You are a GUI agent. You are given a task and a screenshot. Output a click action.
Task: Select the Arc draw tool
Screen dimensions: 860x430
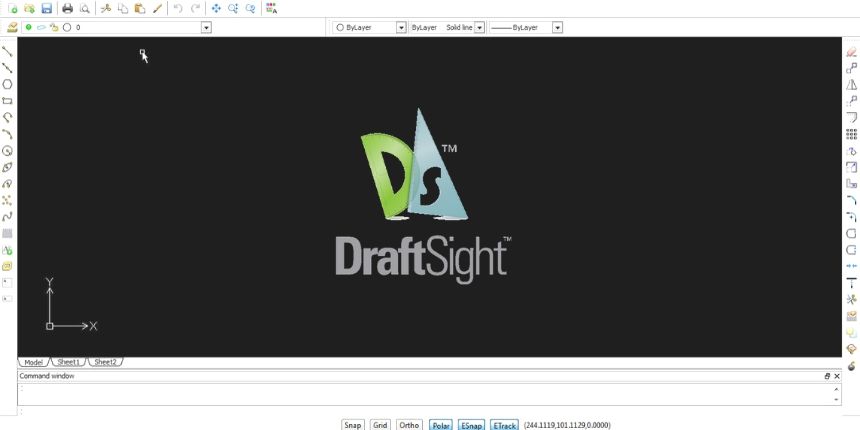7,134
